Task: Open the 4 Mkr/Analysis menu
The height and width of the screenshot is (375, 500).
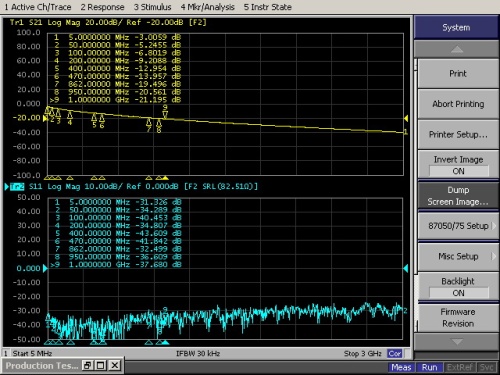Action: click(208, 7)
